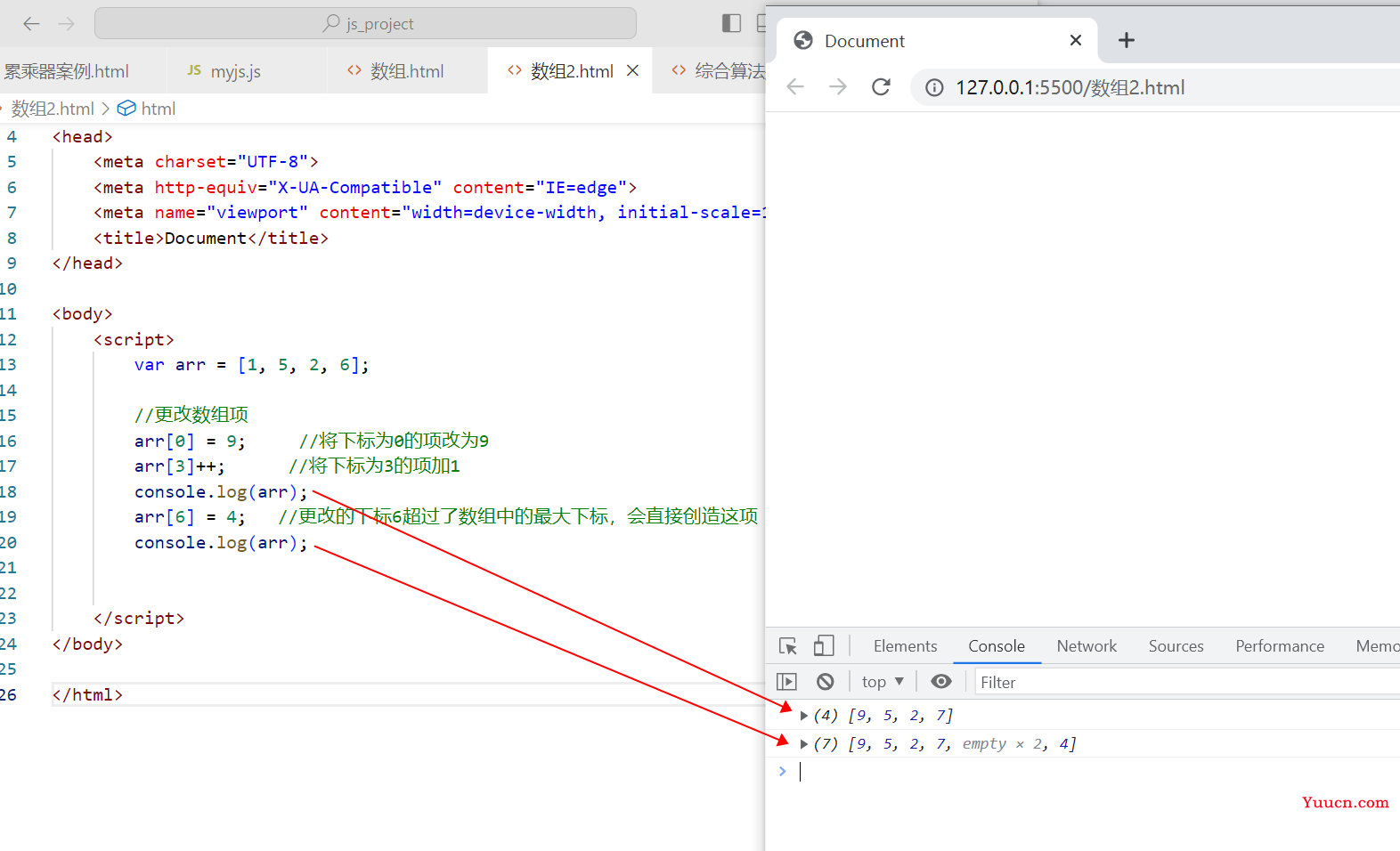Click the html breadcrumb item
The width and height of the screenshot is (1400, 851).
158,109
